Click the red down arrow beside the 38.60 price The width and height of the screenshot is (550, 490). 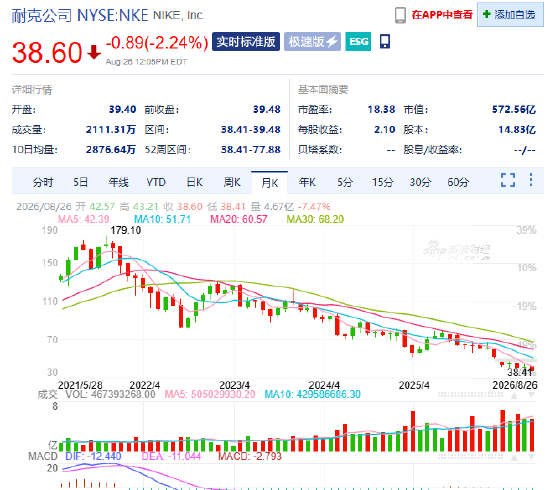coord(94,52)
